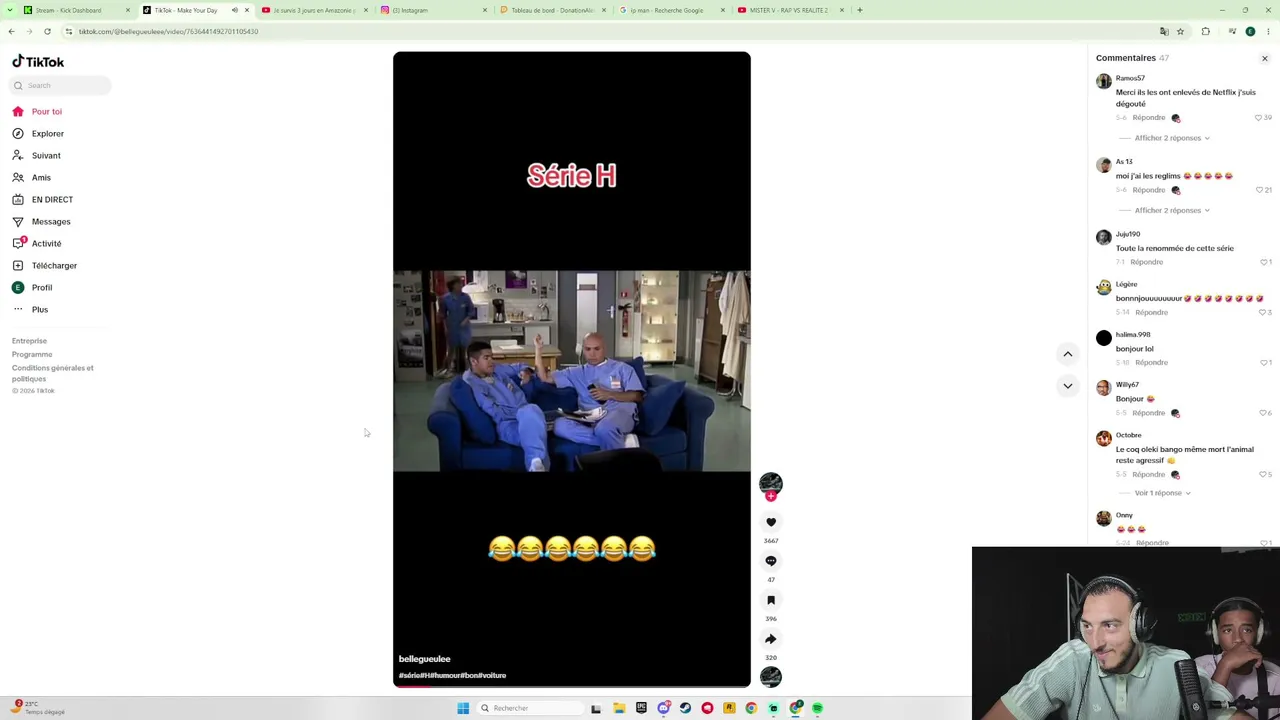The height and width of the screenshot is (720, 1280).
Task: Like Ramos57's comment
Action: click(1258, 118)
